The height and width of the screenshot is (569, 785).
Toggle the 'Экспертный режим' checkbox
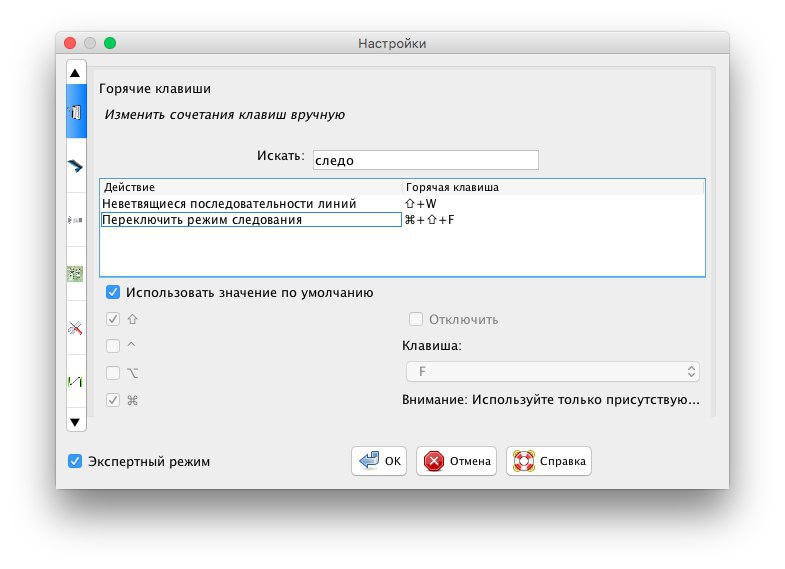click(x=75, y=461)
